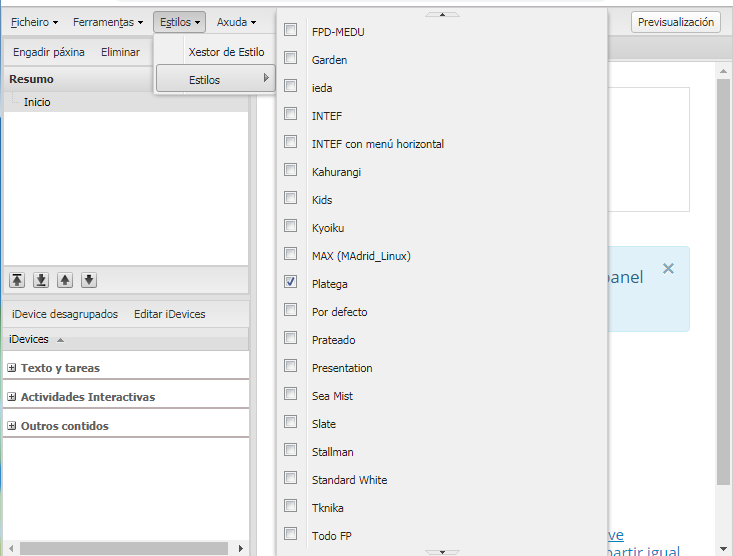
Task: Select Xestor de Estilo menu entry
Action: click(x=226, y=52)
